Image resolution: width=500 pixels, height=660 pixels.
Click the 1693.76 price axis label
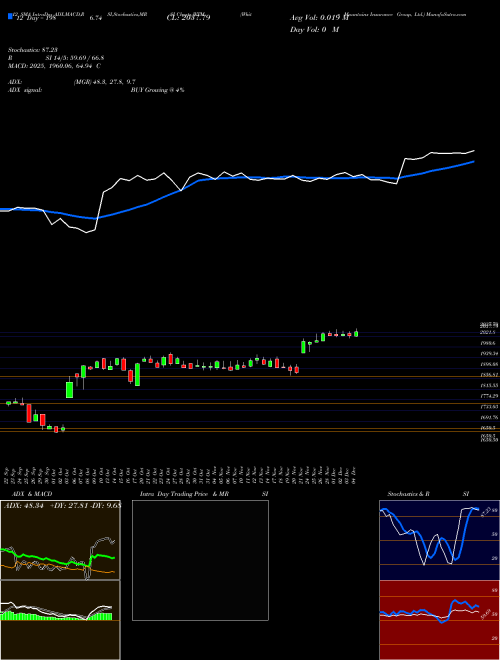(x=489, y=417)
